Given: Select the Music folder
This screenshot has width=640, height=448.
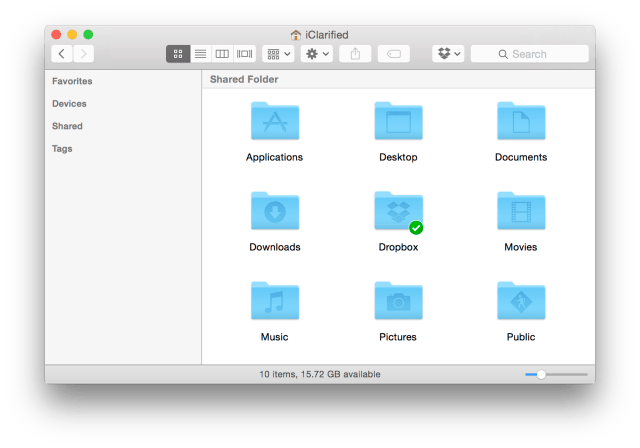Looking at the screenshot, I should point(274,303).
